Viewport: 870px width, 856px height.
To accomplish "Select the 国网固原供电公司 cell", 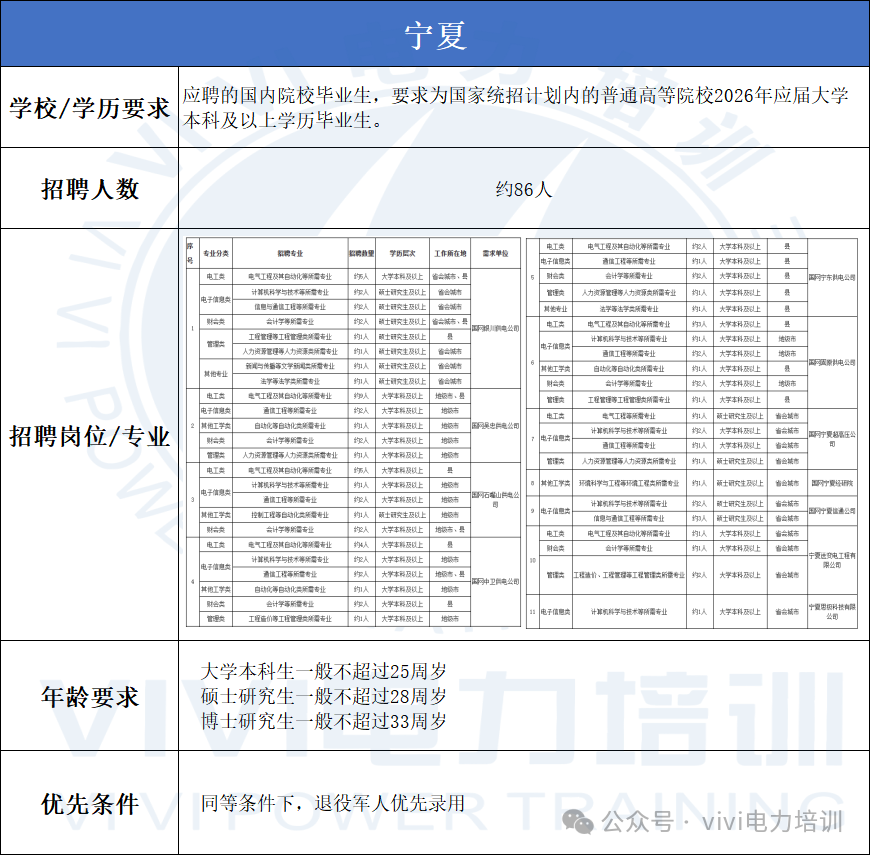I will [x=831, y=362].
